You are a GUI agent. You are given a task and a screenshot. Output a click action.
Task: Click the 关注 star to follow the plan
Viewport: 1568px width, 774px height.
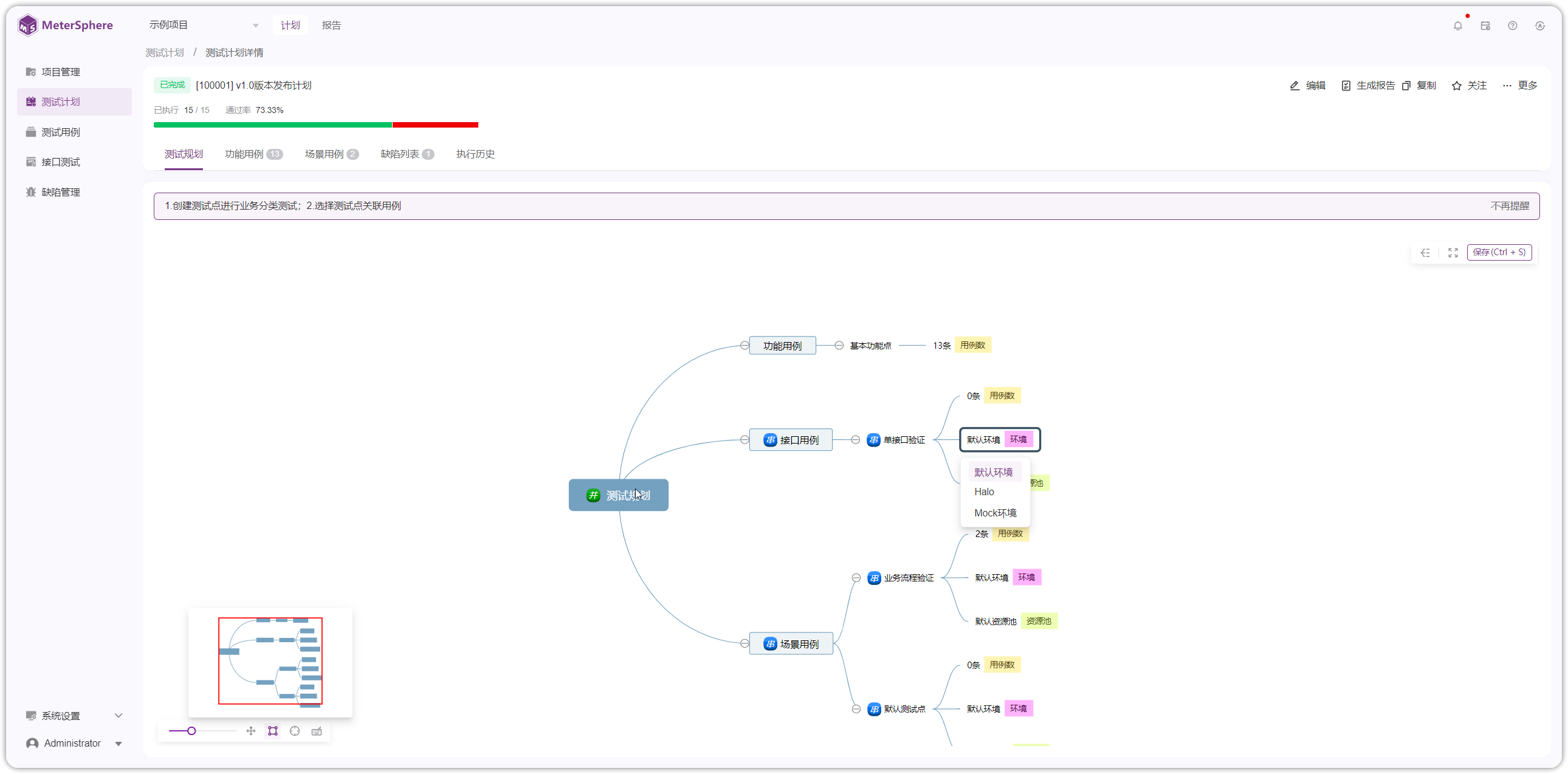point(1469,85)
